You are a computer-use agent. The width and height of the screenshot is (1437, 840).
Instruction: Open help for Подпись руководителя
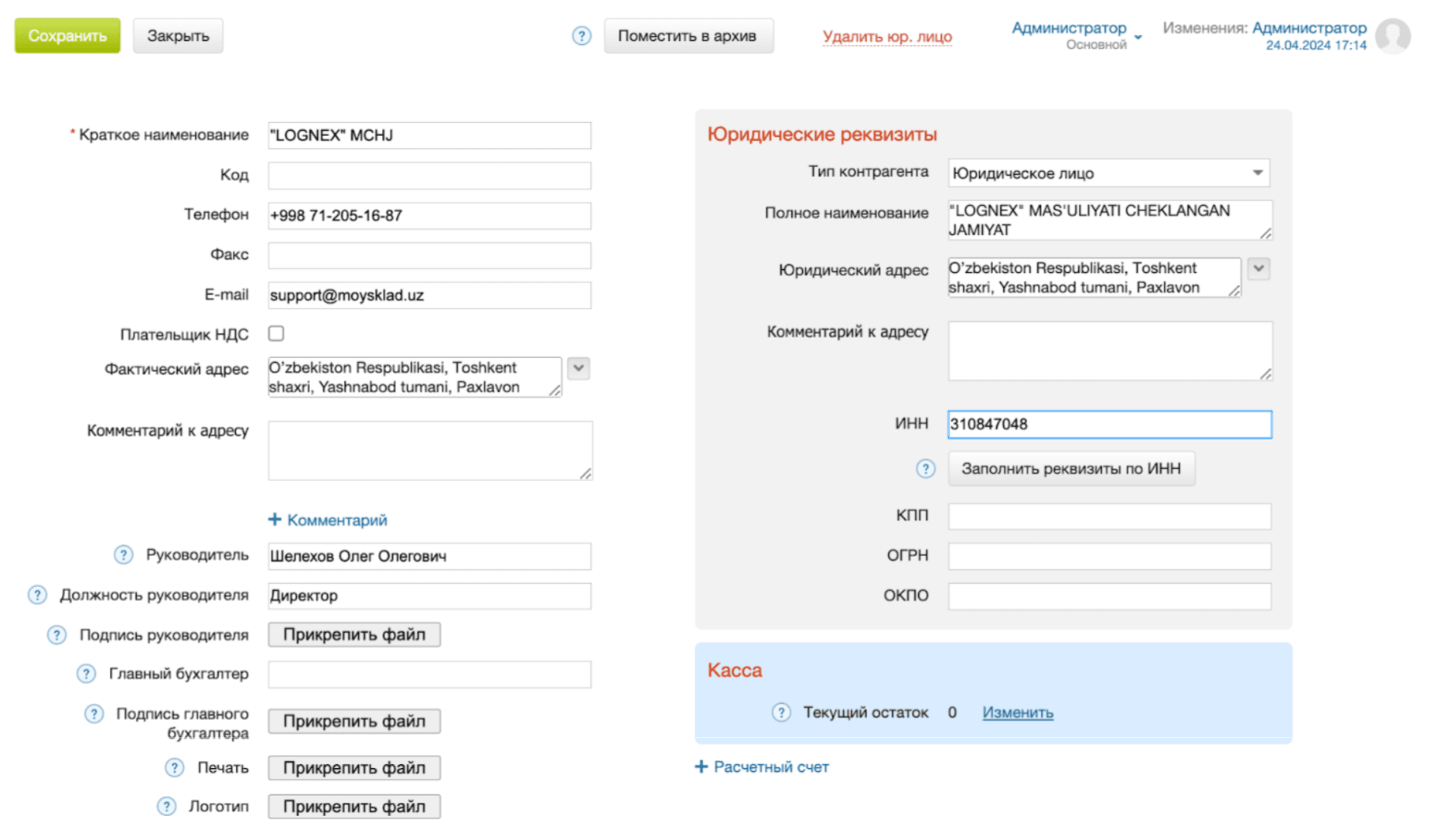(x=56, y=635)
